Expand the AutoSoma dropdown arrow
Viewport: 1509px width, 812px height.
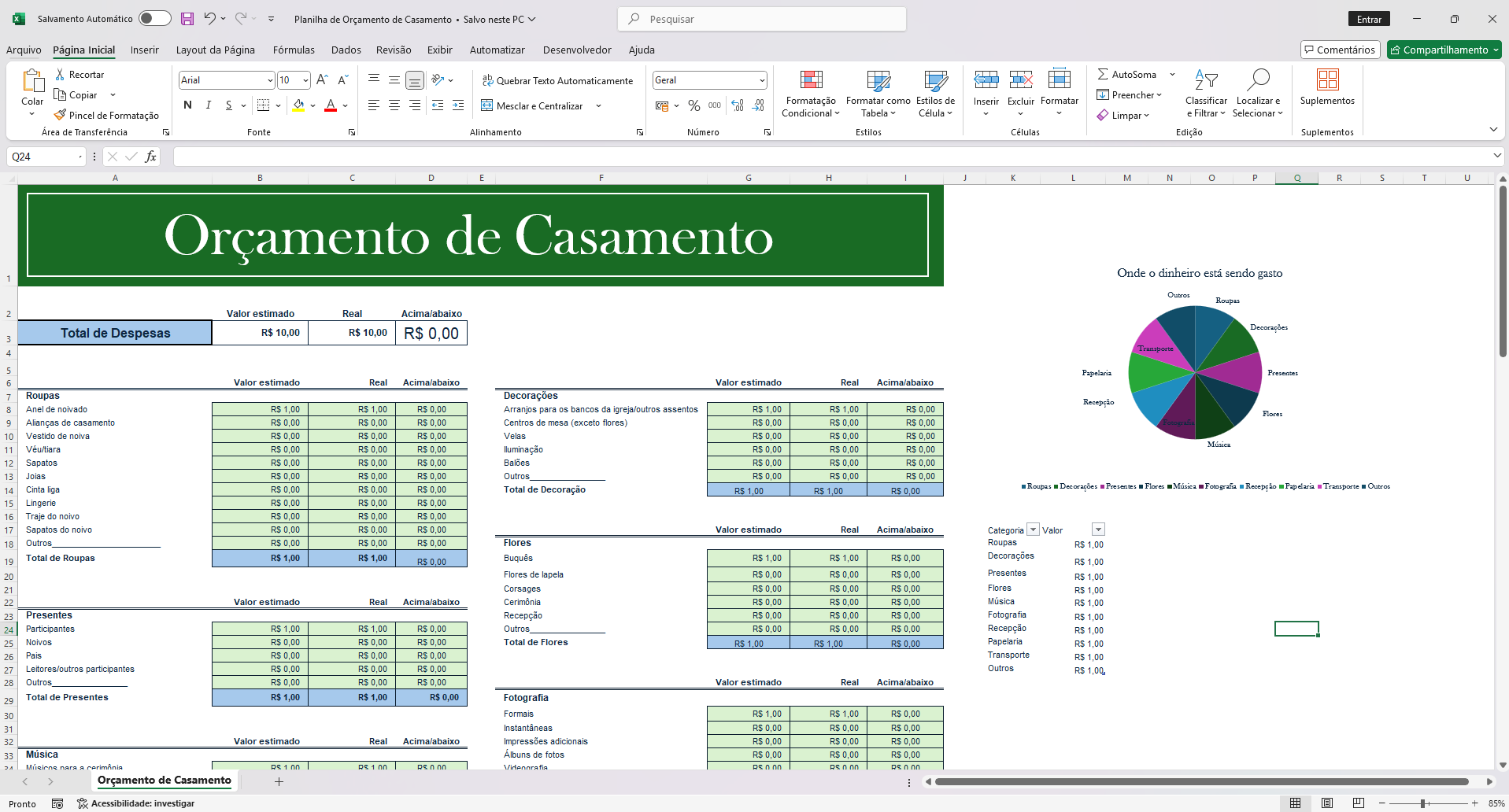click(1172, 74)
